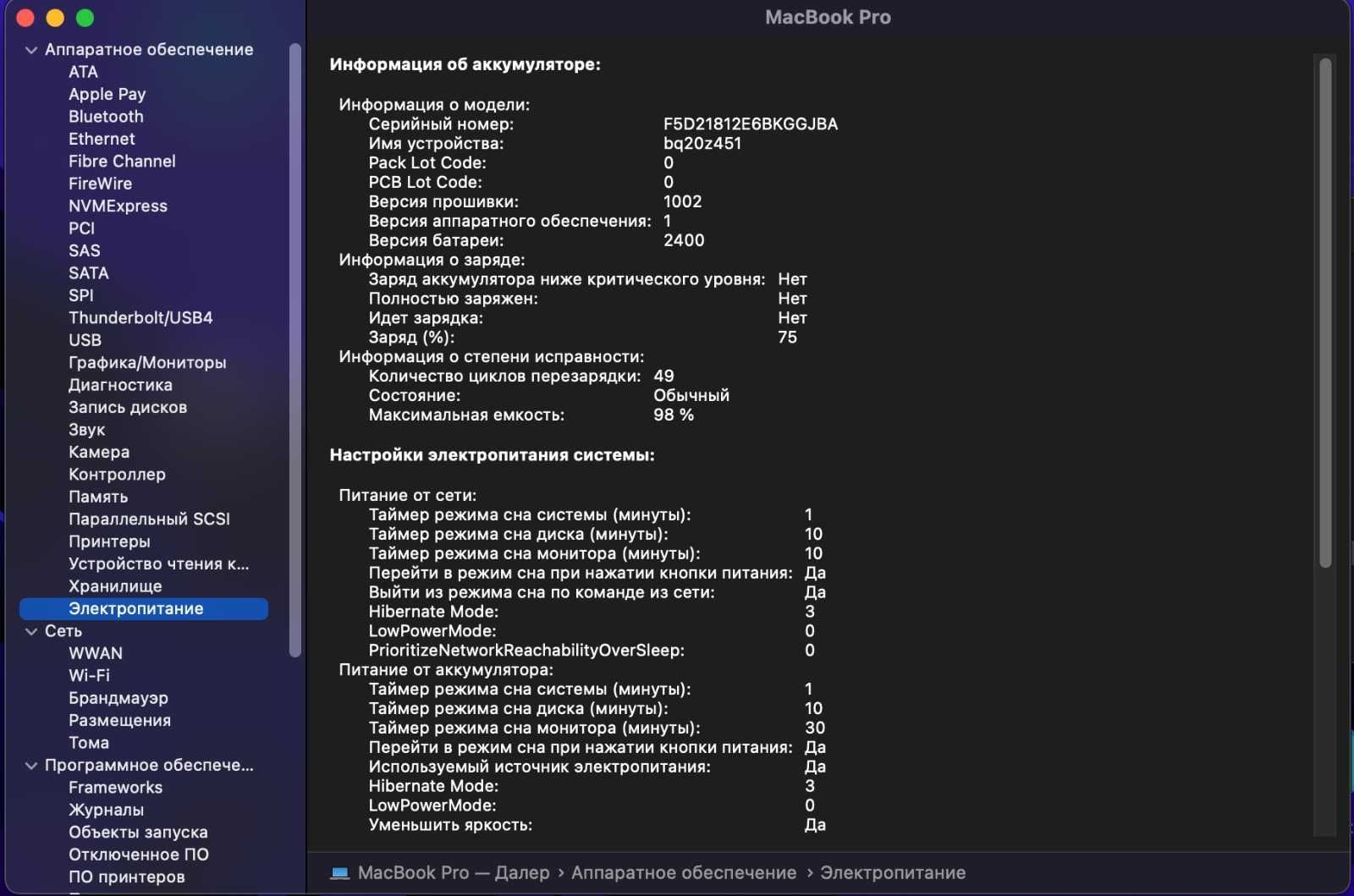Click serial number F5D21812E6BKGGJBA

(751, 124)
